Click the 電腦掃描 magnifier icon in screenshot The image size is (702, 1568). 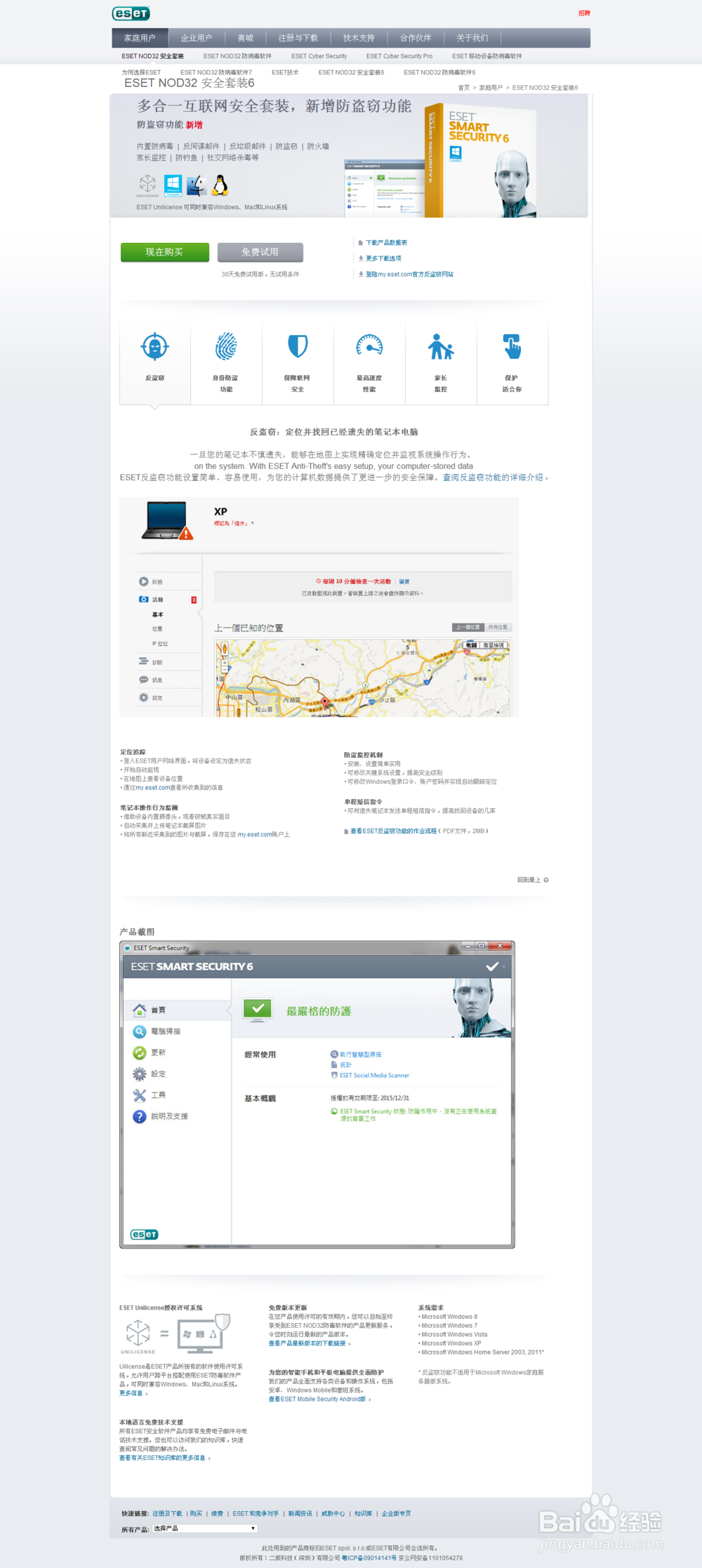140,1032
